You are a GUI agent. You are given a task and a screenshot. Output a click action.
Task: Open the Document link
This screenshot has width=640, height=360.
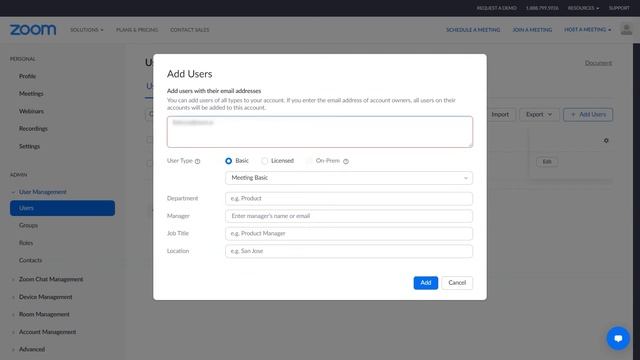point(598,63)
